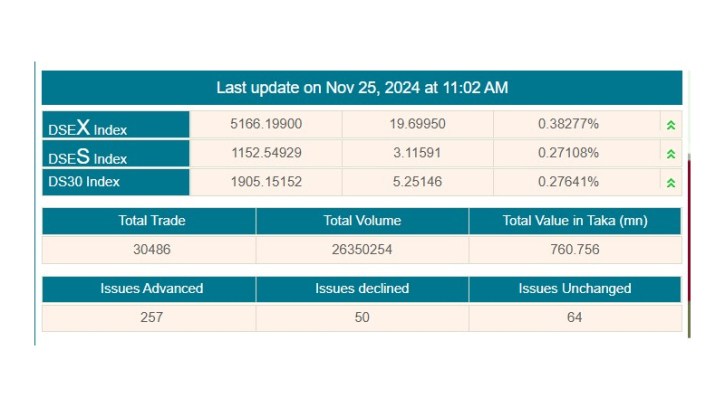
Task: Click the Issues Unchanged header
Action: 575,289
